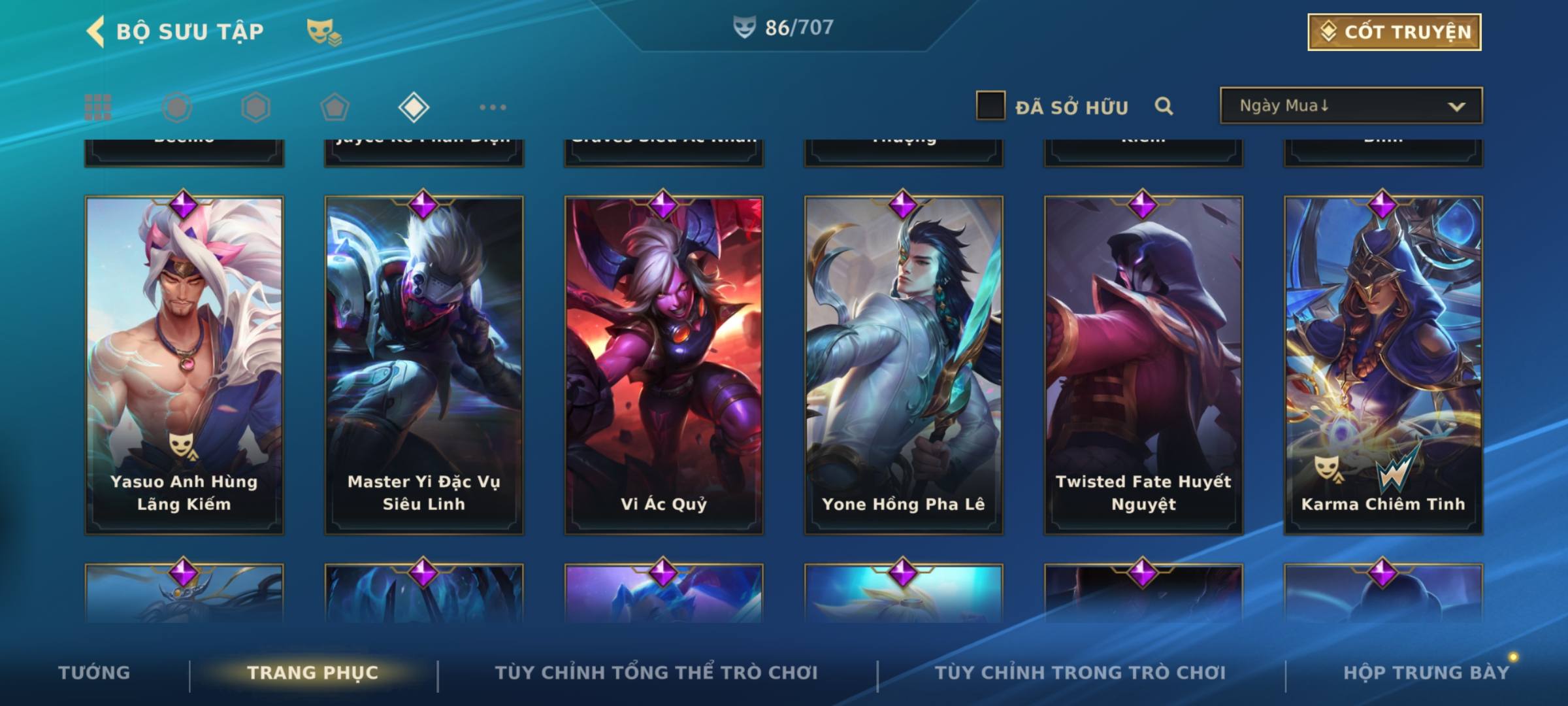Viewport: 1568px width, 706px height.
Task: Click the Cốt Truyện button
Action: pyautogui.click(x=1394, y=32)
